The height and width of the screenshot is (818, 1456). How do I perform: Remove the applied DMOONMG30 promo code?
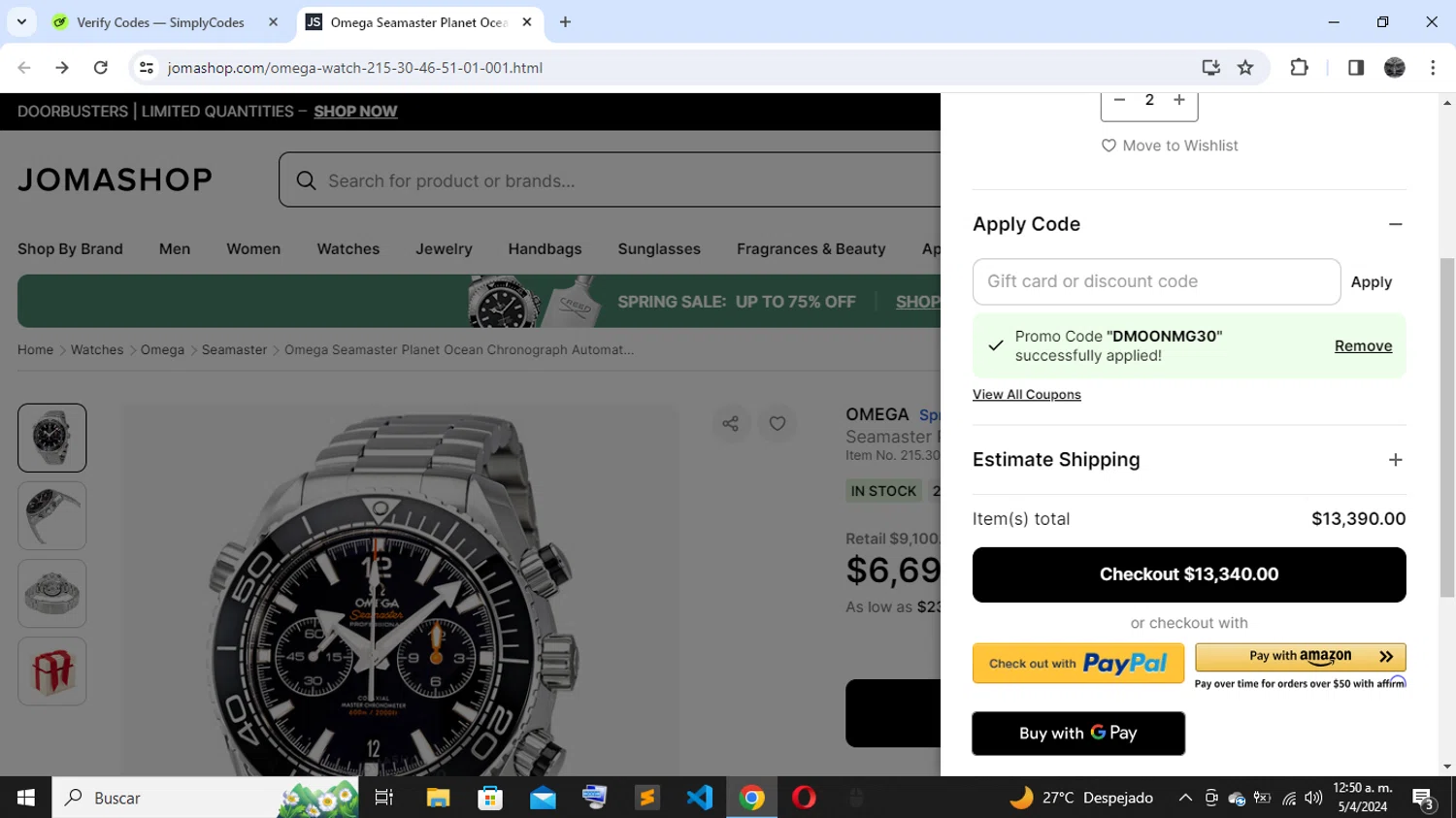click(1363, 346)
